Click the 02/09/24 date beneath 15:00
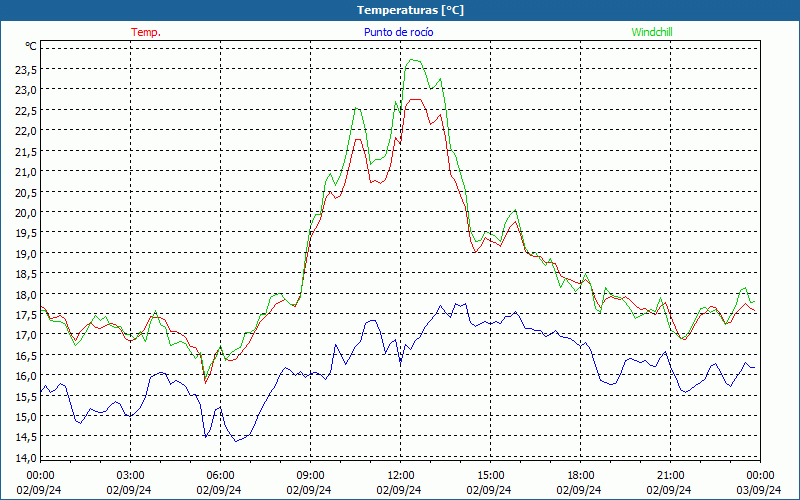 (489, 490)
